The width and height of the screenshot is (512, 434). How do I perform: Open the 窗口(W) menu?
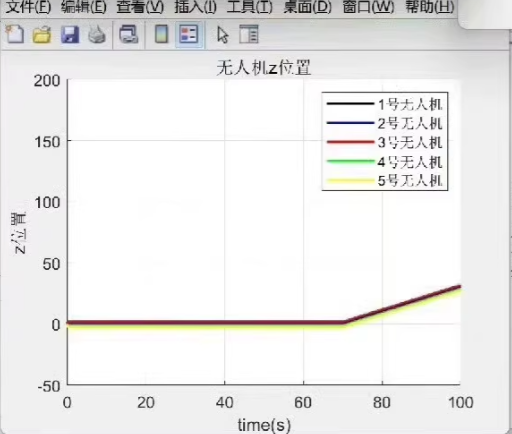(368, 7)
